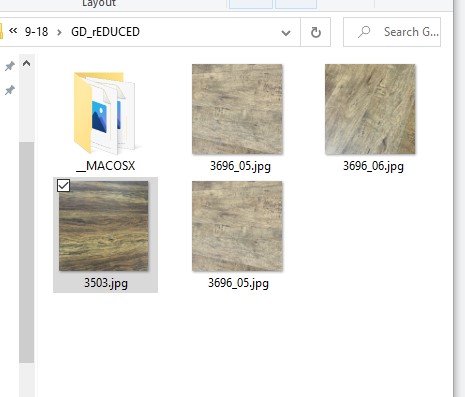Image resolution: width=465 pixels, height=397 pixels.
Task: Click the pin icon below the first pin
Action: pyautogui.click(x=10, y=90)
